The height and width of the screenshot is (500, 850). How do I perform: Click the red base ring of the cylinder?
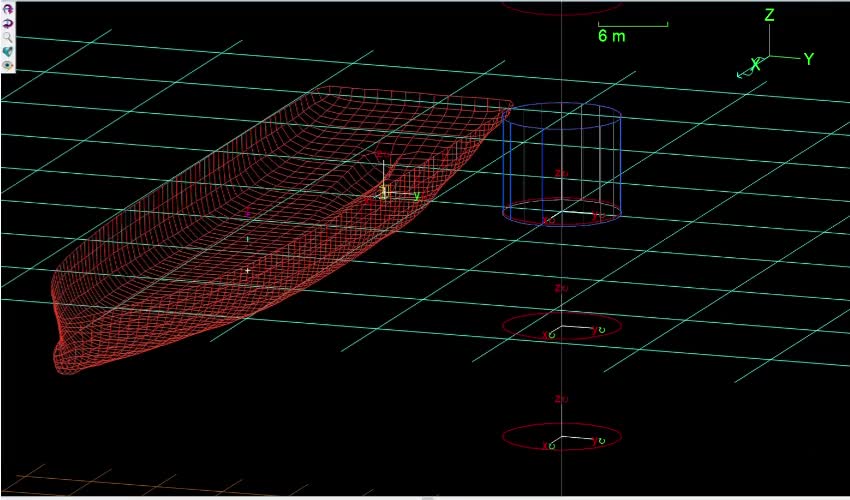coord(561,224)
